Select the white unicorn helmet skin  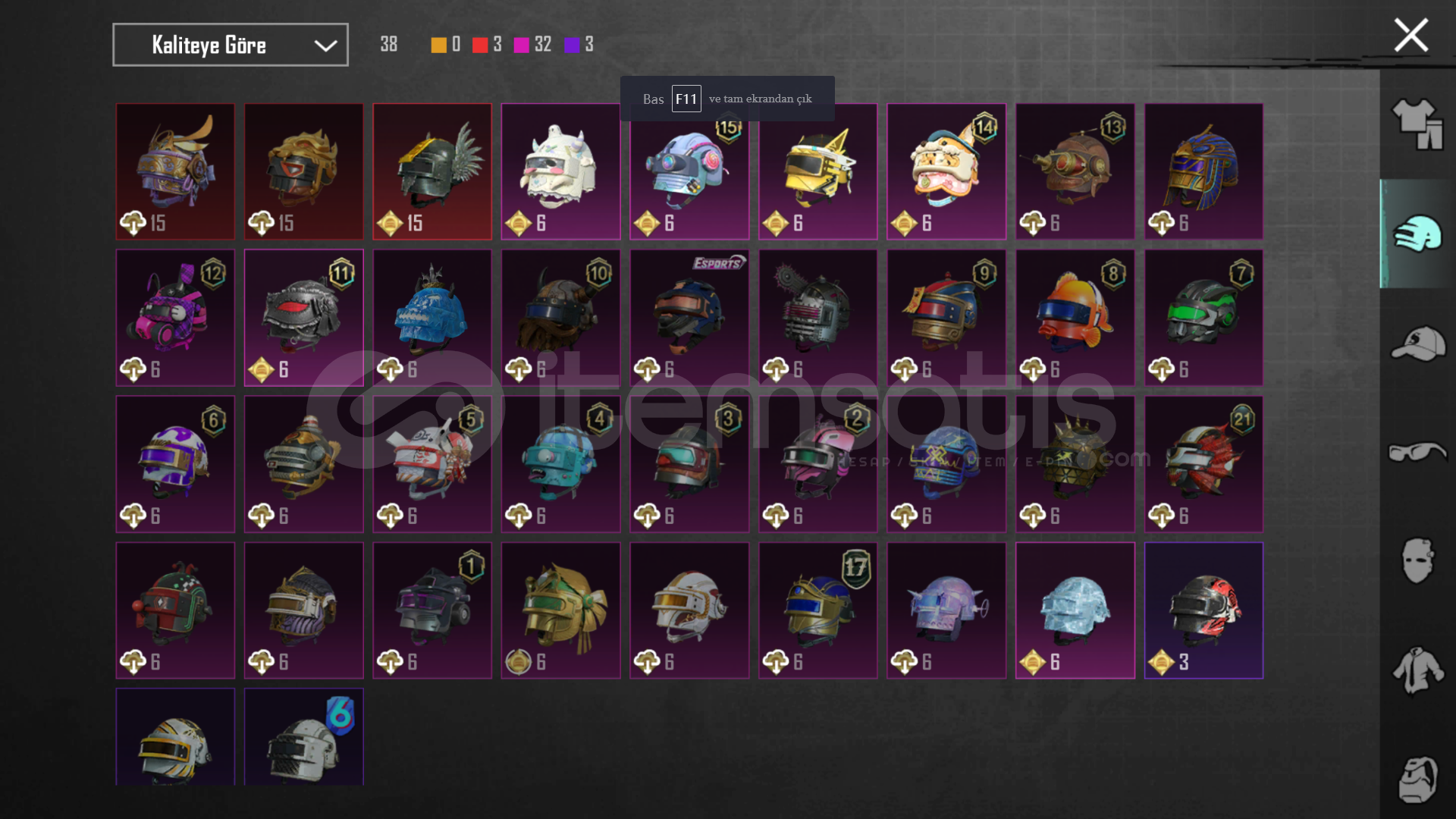(560, 171)
